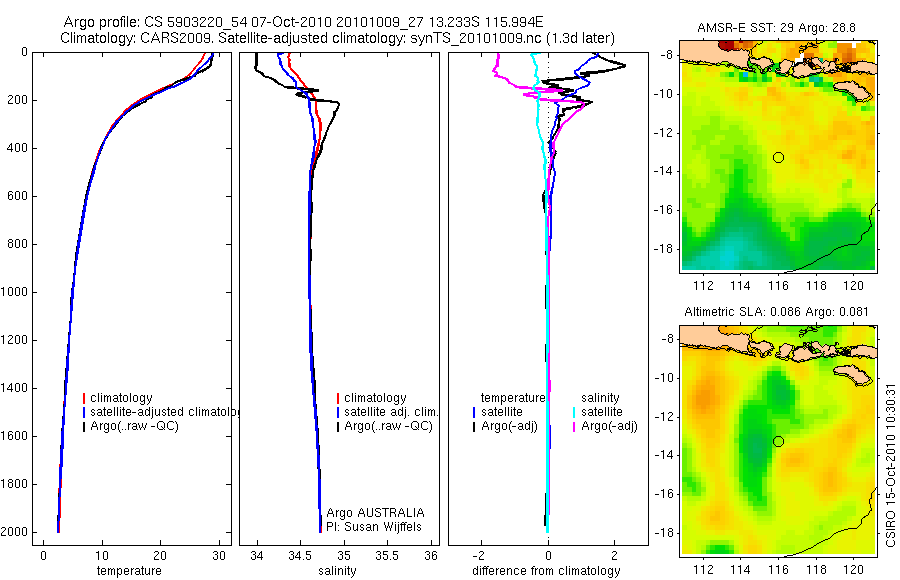The height and width of the screenshot is (580, 900).
Task: Click cyan salinity satellite legend marker
Action: click(x=573, y=412)
